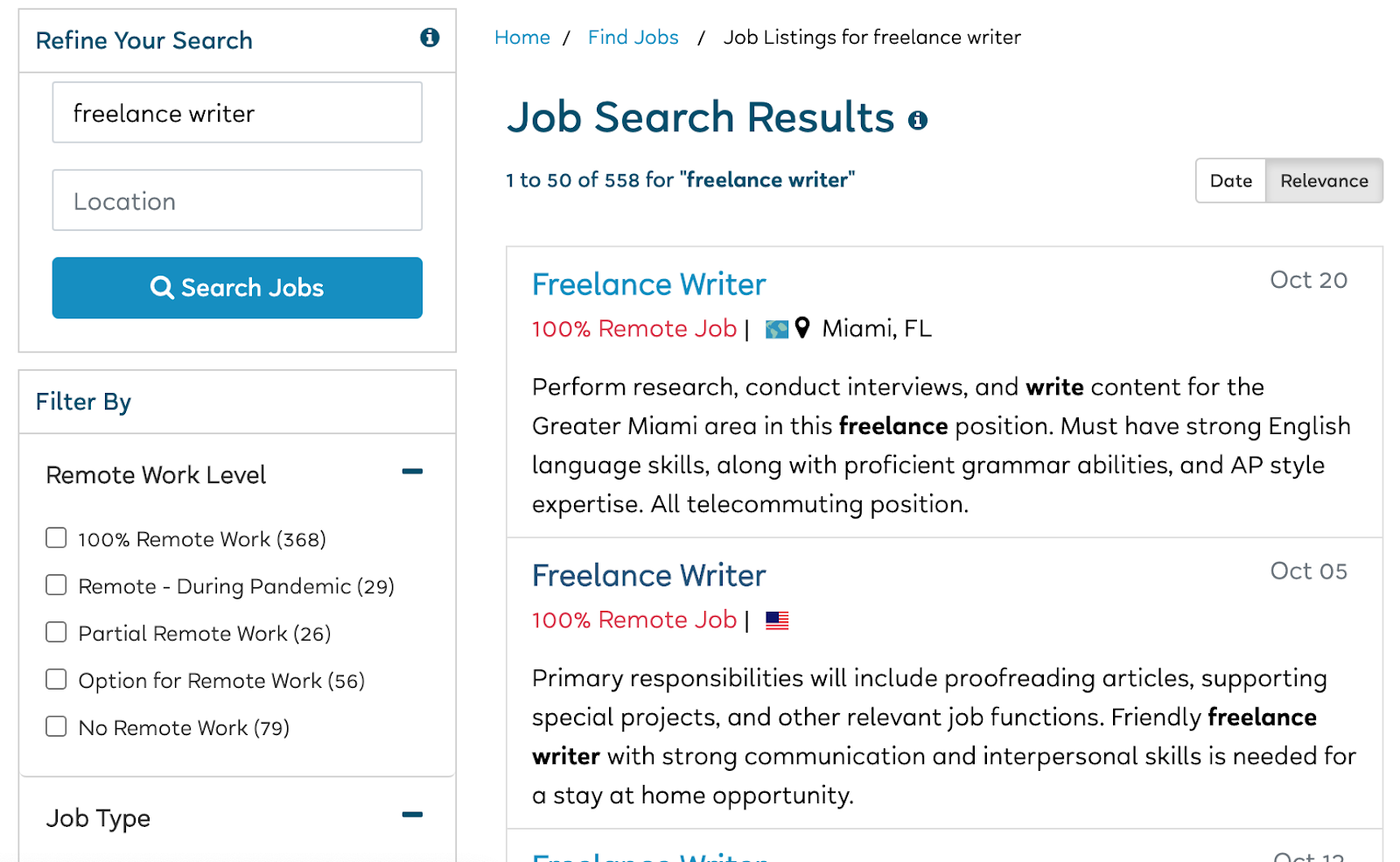The image size is (1400, 862).
Task: Click the location pin icon near Miami, FL
Action: coord(802,328)
